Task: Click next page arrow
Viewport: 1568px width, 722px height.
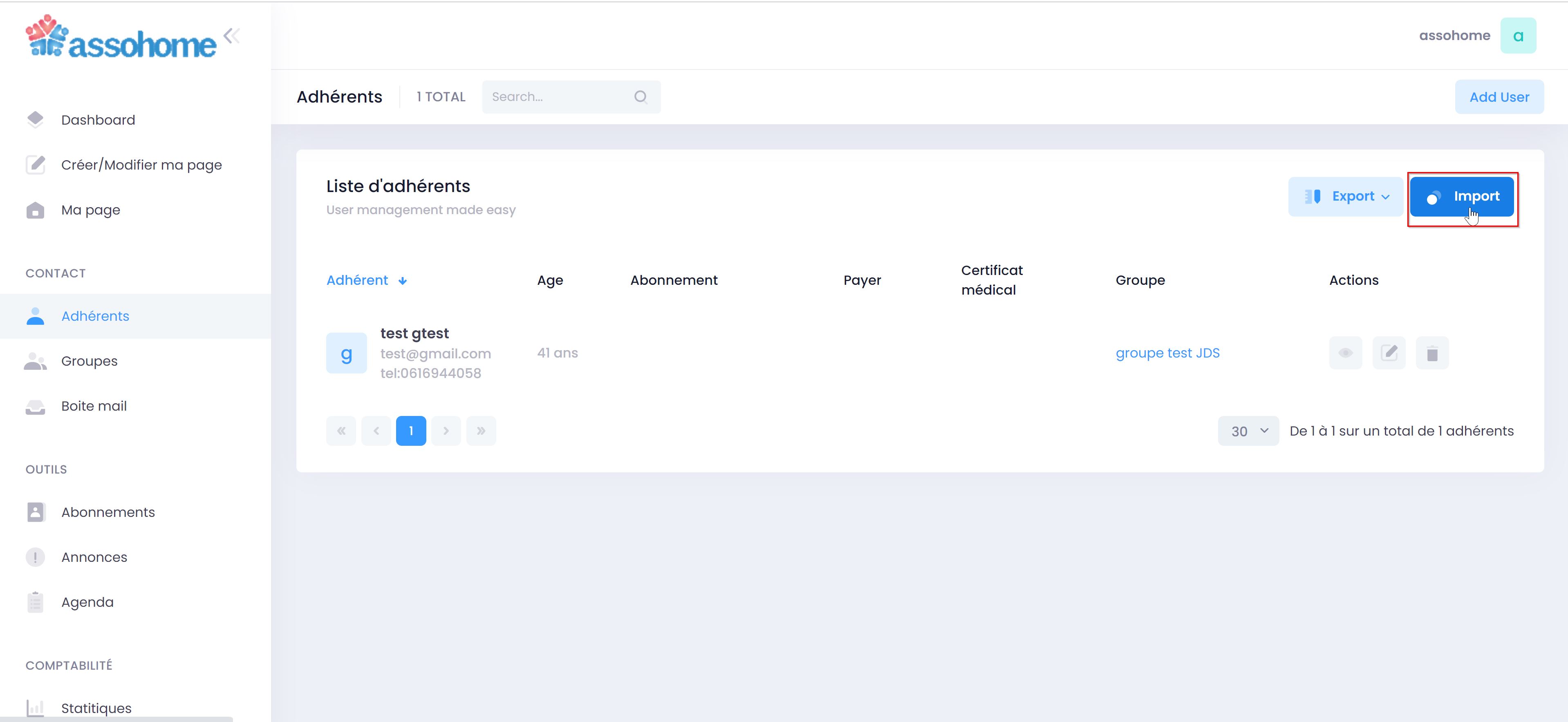Action: (446, 431)
